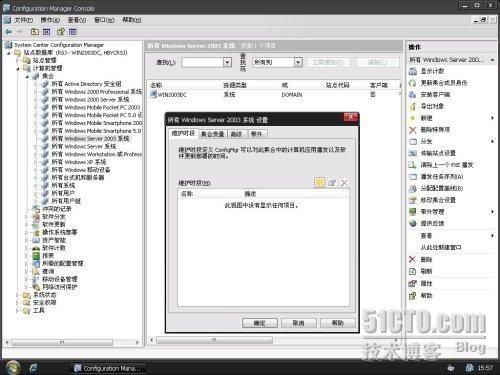
Task: Click 刷新 action in Actions pane
Action: (x=426, y=271)
